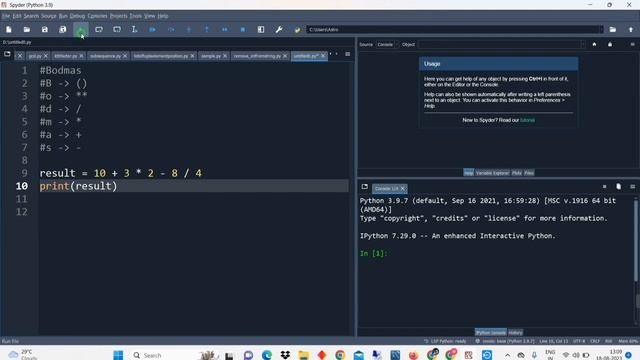This screenshot has width=640, height=360.
Task: Open the Source dropdown in Help pane
Action: click(387, 44)
